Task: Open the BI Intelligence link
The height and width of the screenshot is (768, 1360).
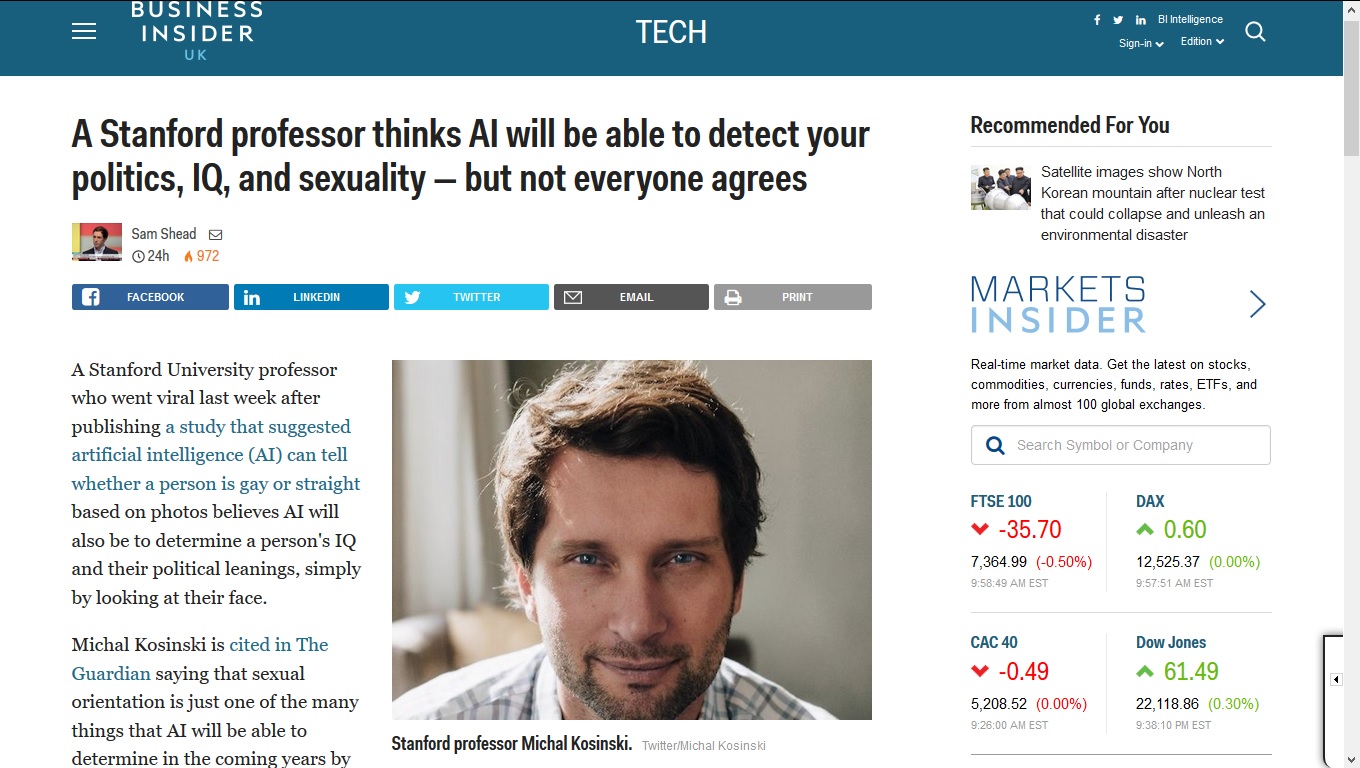Action: click(x=1190, y=19)
